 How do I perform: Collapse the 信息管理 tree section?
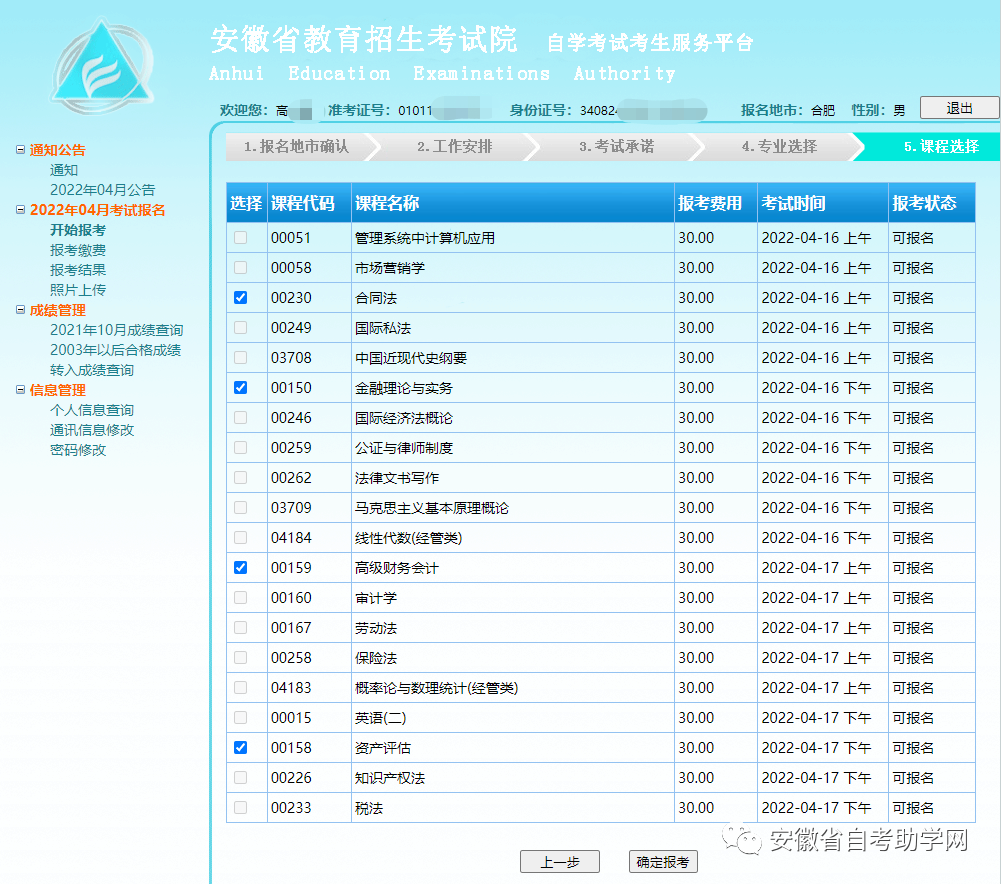pos(20,390)
